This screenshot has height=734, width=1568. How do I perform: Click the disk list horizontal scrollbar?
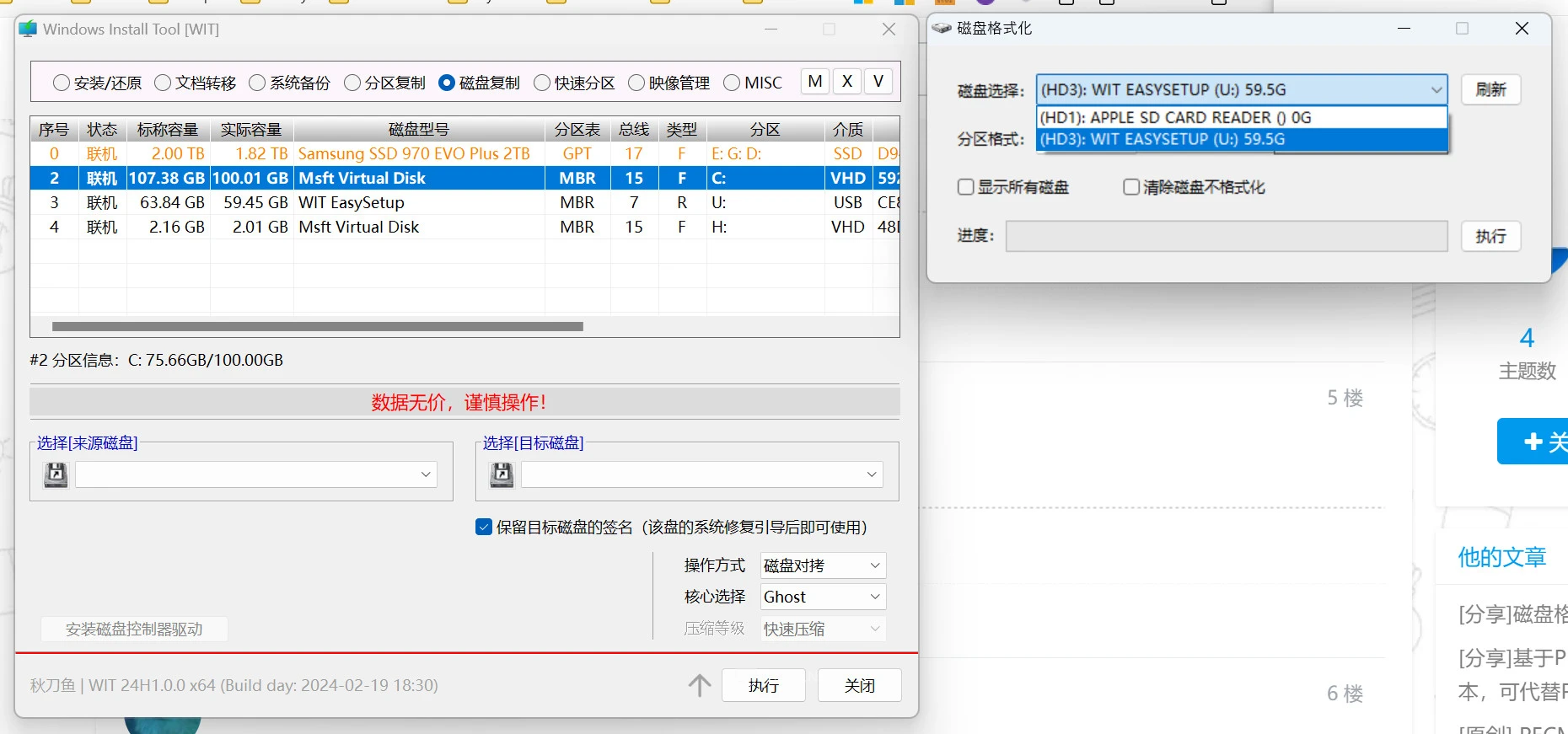[318, 326]
